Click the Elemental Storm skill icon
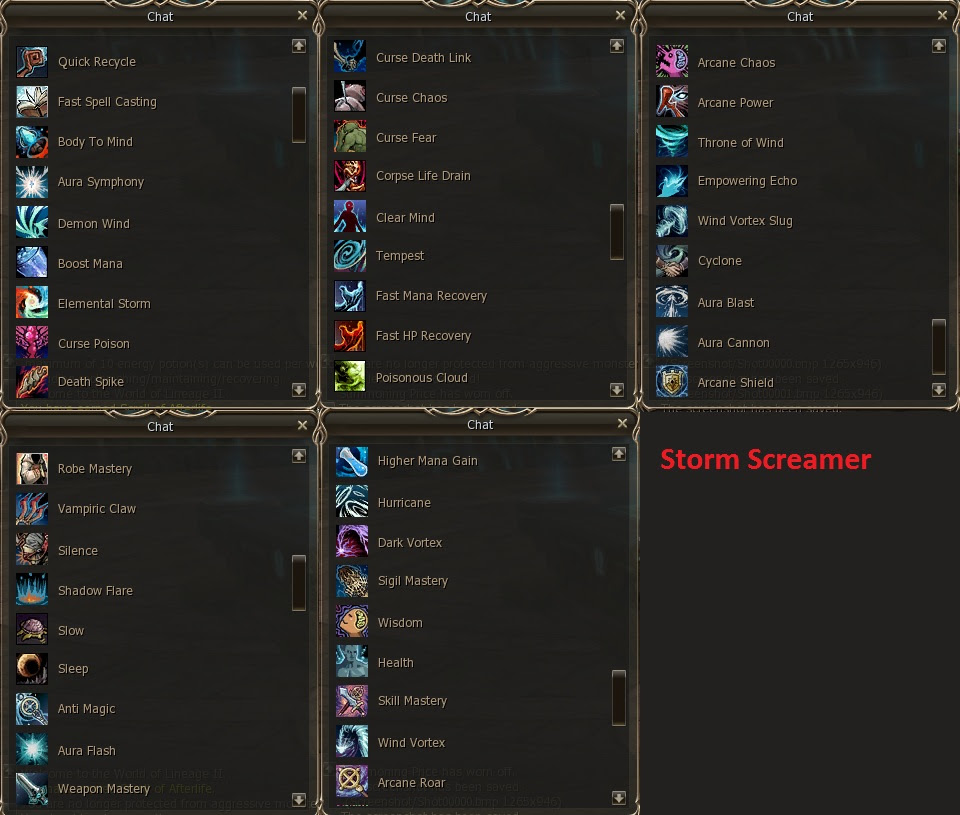This screenshot has height=815, width=960. 32,302
